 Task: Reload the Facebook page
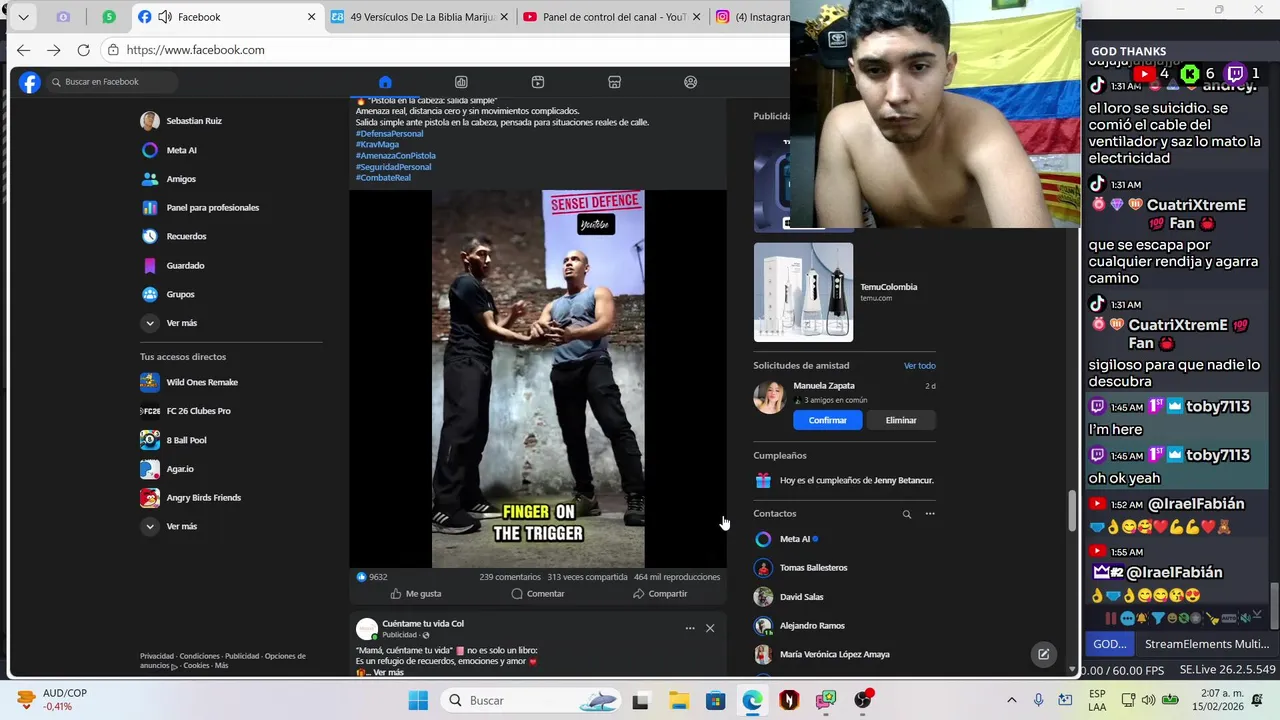(83, 50)
